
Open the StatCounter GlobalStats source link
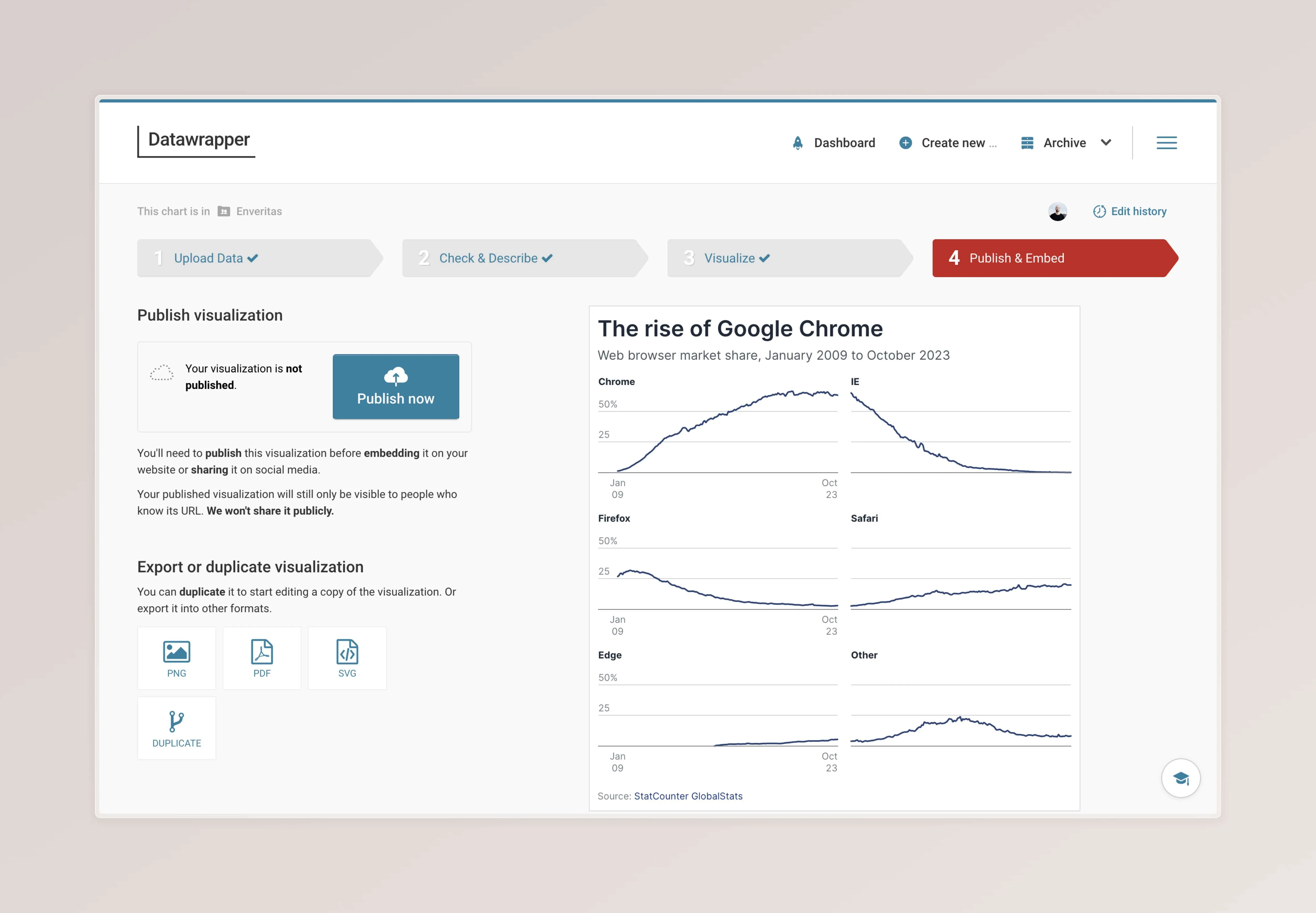tap(688, 796)
